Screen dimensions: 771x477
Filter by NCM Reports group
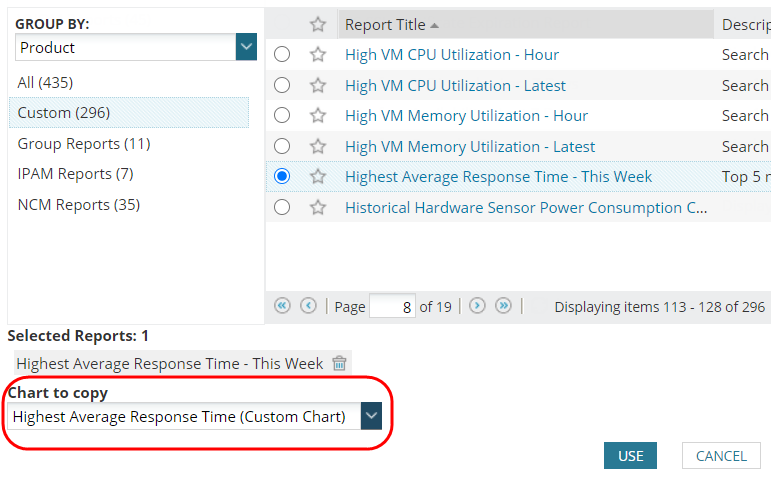tap(79, 205)
